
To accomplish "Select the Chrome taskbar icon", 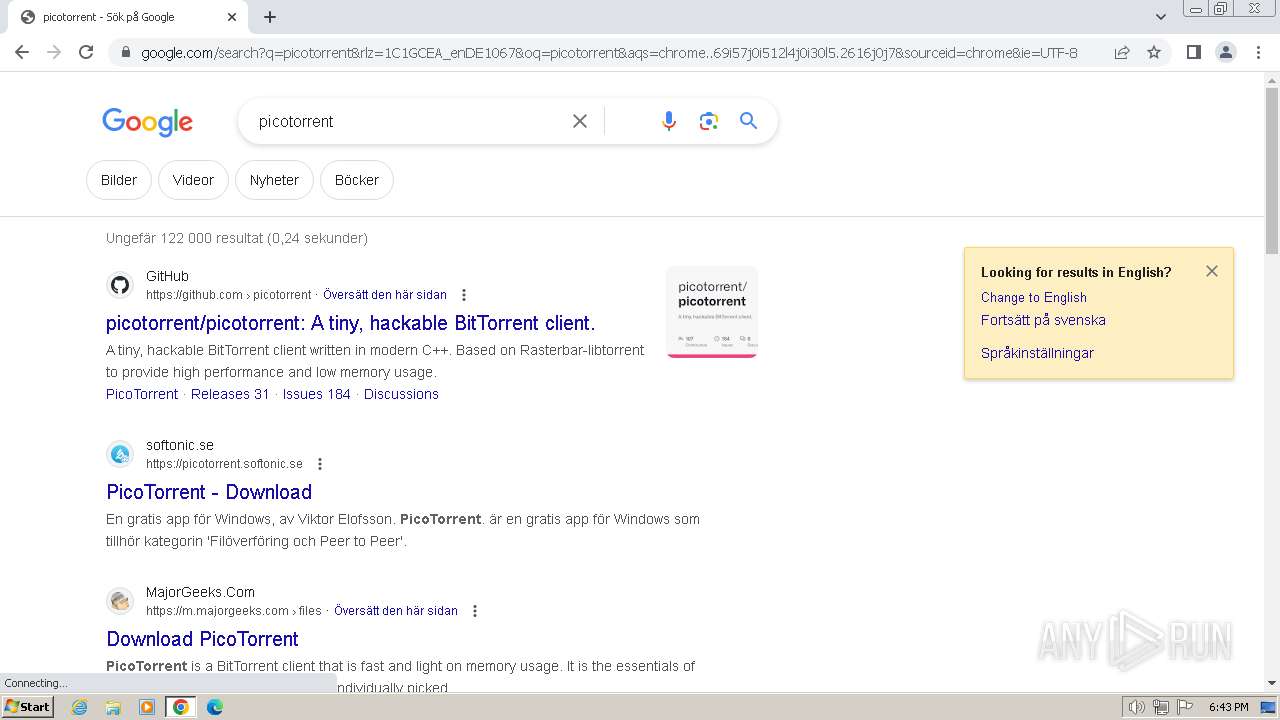I will pos(181,707).
